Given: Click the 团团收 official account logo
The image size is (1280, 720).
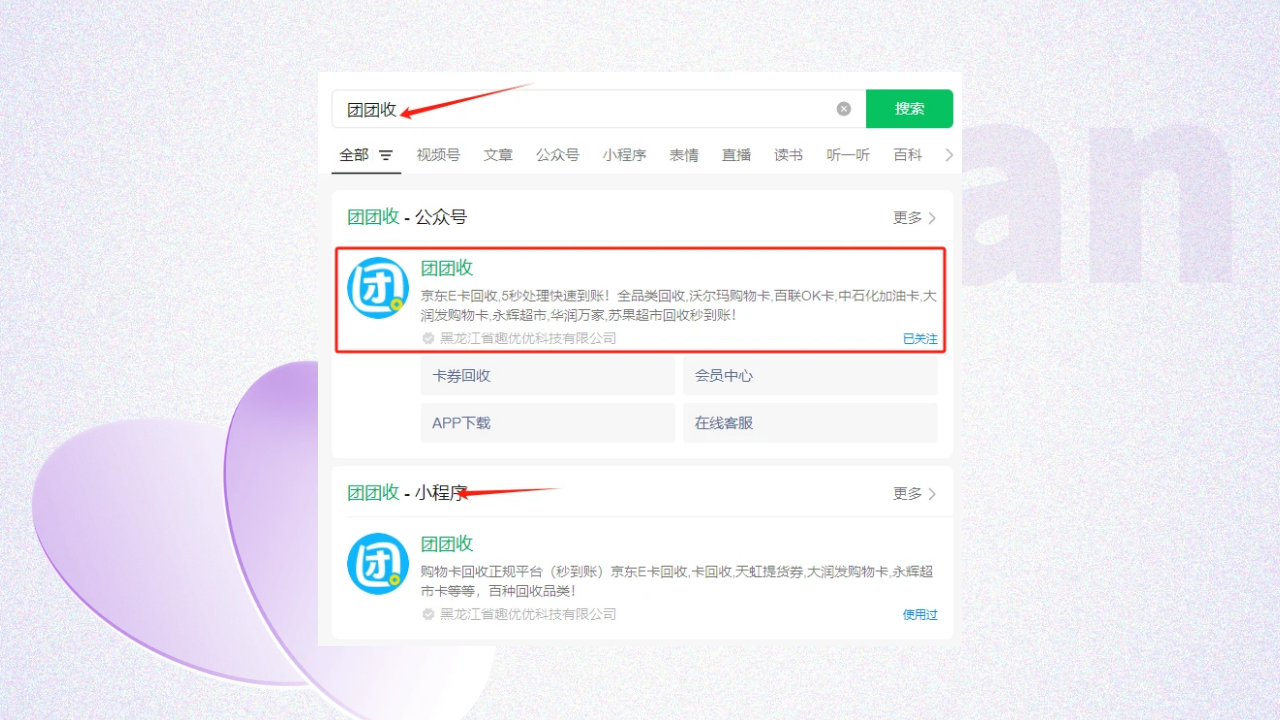Looking at the screenshot, I should tap(378, 288).
